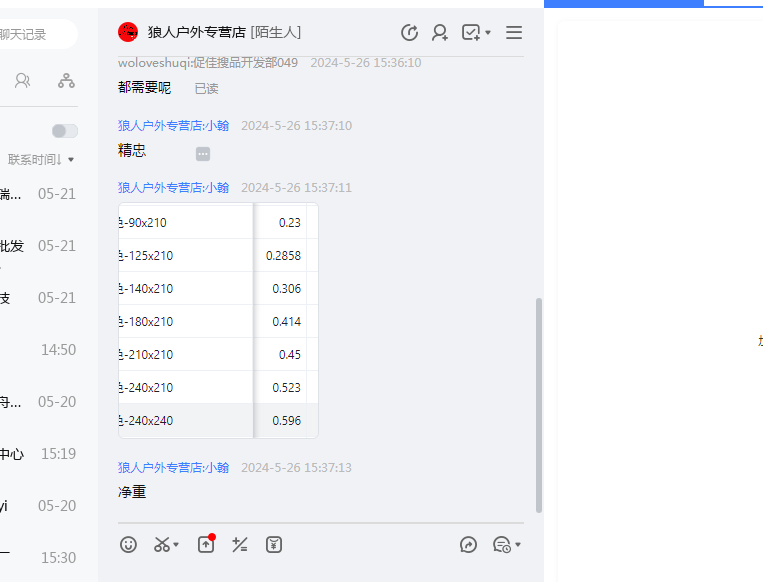This screenshot has width=763, height=582.
Task: Click the quick reply clock bubble icon
Action: click(x=502, y=545)
